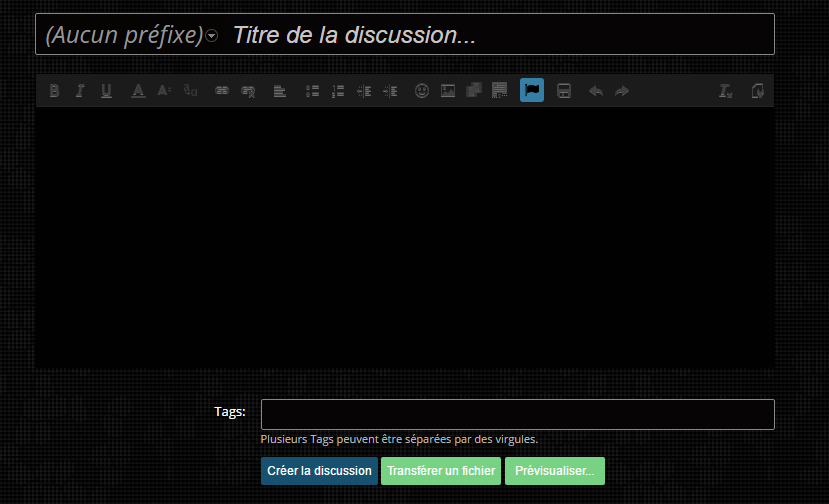Open the text color picker
The width and height of the screenshot is (829, 504).
point(138,91)
